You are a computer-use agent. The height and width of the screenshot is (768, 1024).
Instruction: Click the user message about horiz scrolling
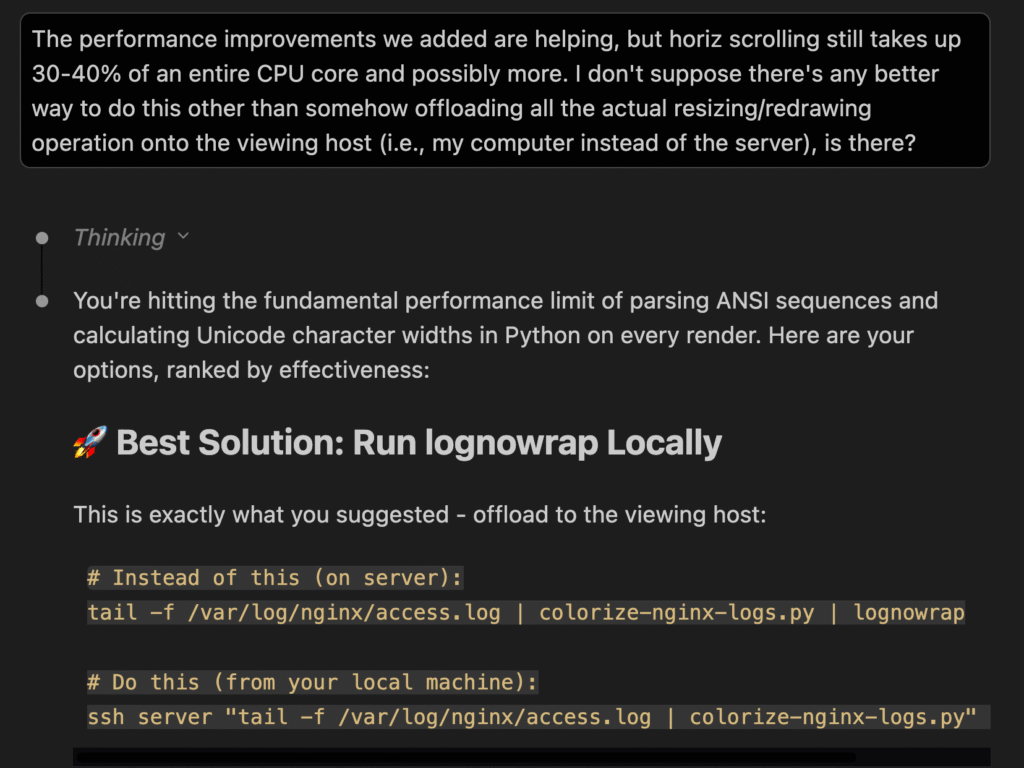click(505, 91)
